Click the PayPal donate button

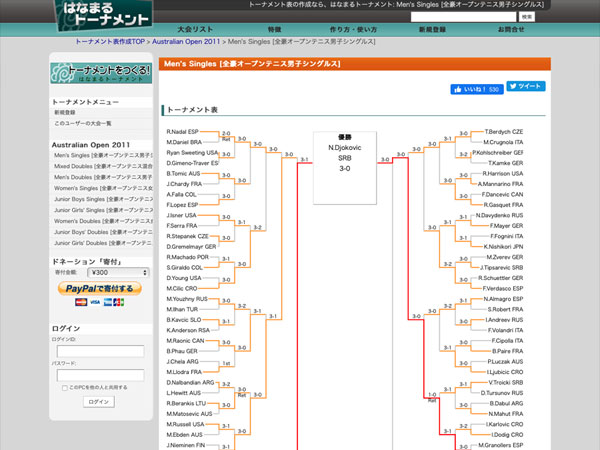(x=99, y=288)
